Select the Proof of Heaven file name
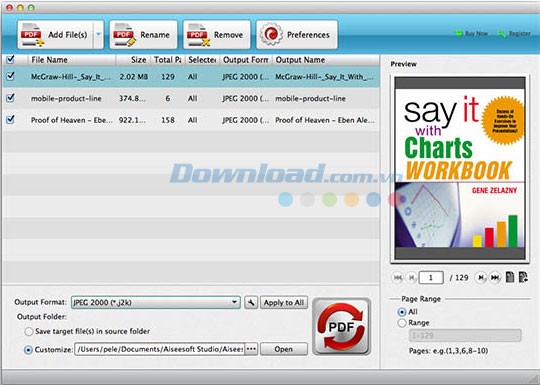The height and width of the screenshot is (385, 540). tap(71, 120)
